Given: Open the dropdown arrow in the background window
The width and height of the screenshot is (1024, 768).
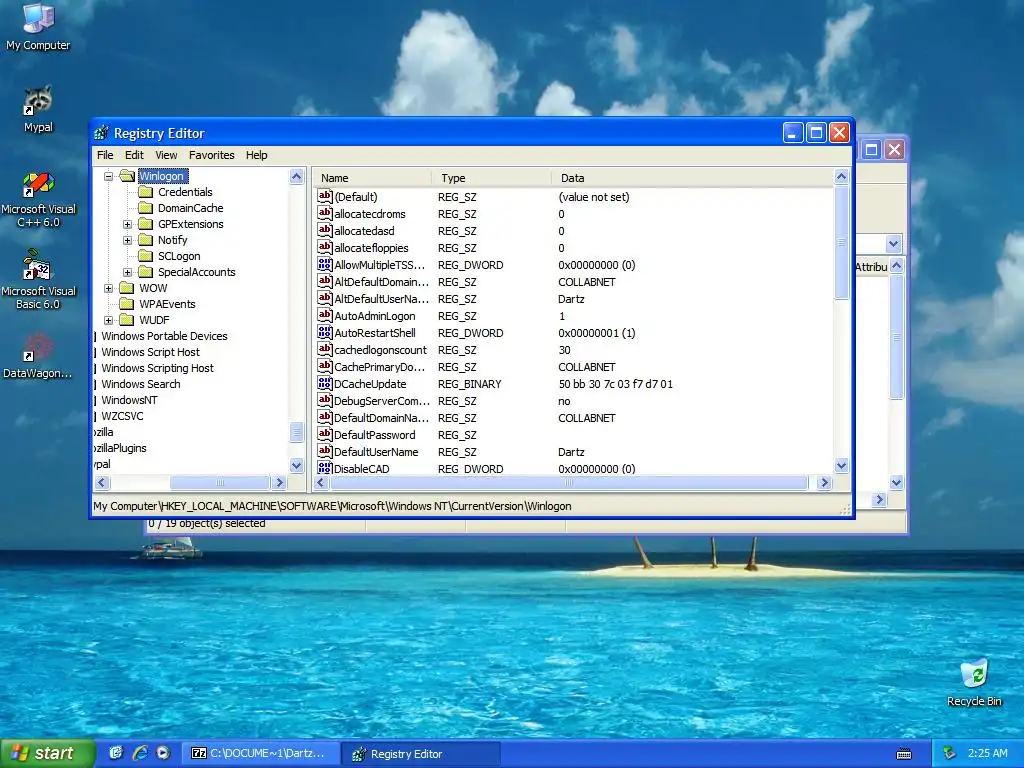Looking at the screenshot, I should coord(893,244).
